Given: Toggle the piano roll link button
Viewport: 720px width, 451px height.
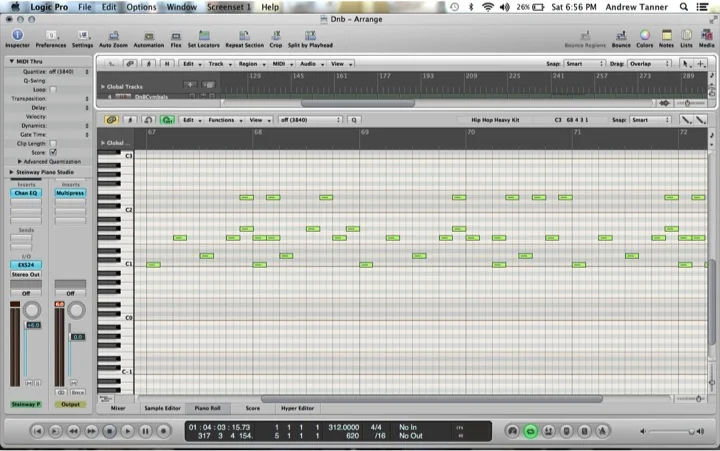Looking at the screenshot, I should coord(111,120).
